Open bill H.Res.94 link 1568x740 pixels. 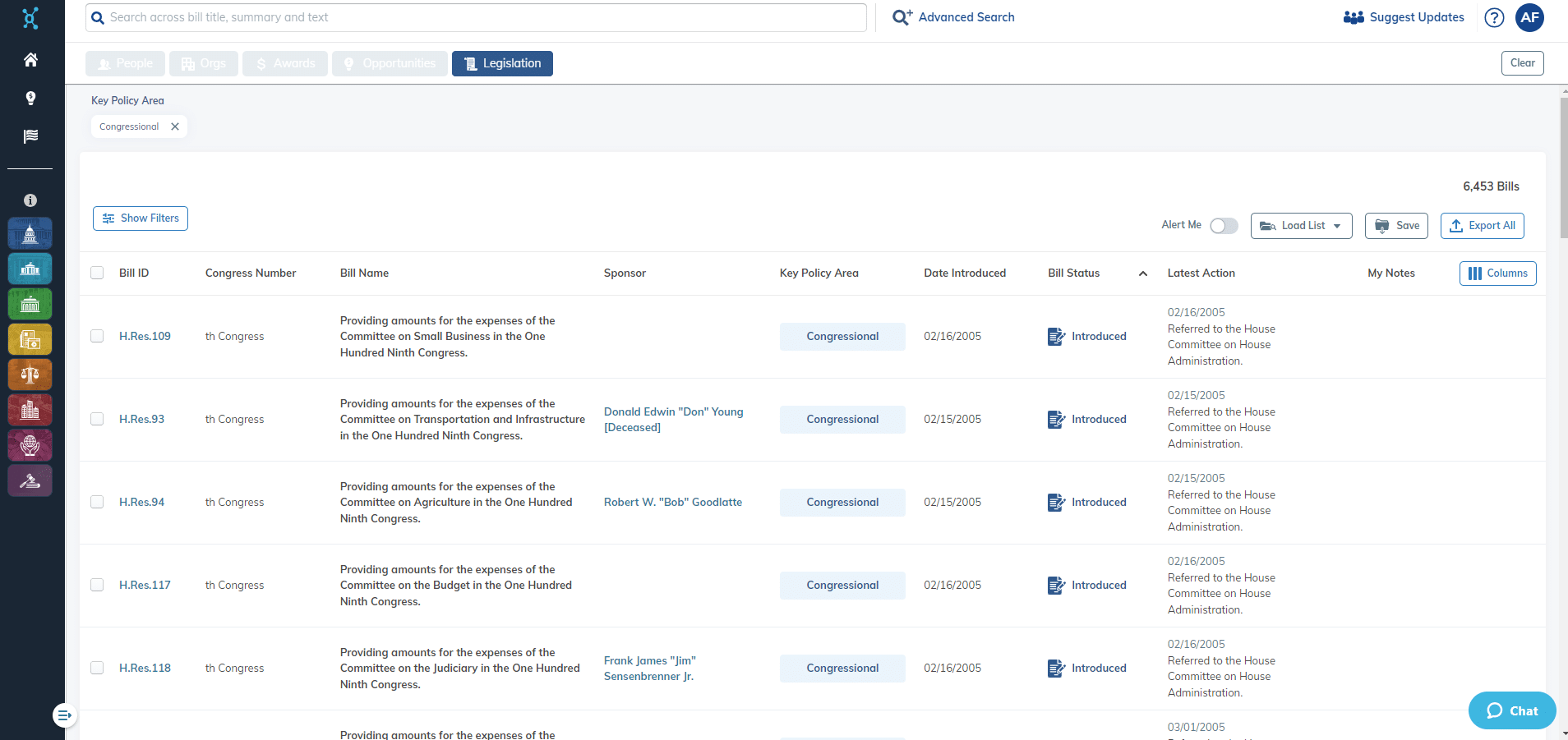141,502
